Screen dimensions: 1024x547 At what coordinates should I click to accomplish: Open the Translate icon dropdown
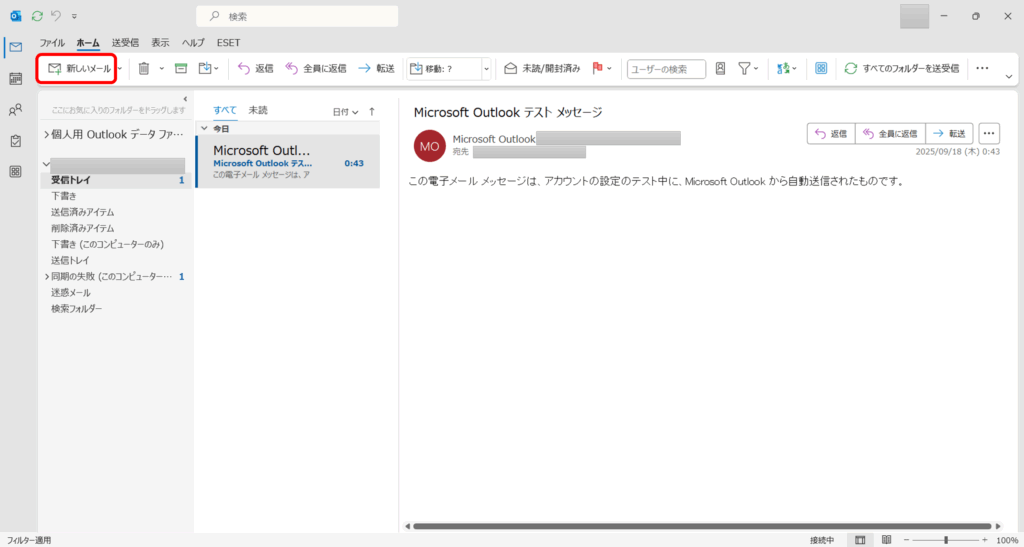[786, 68]
